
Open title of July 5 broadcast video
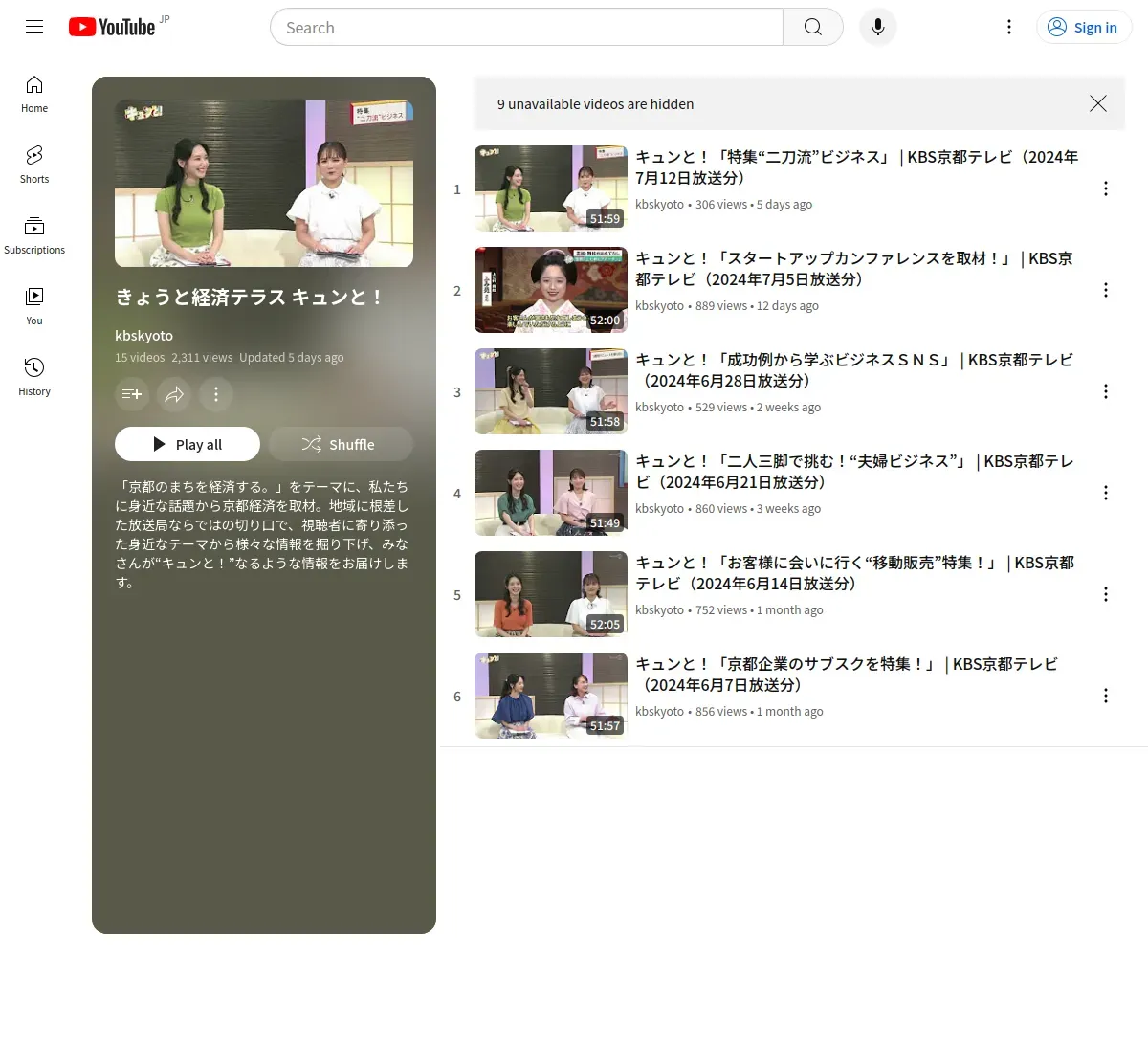point(854,269)
